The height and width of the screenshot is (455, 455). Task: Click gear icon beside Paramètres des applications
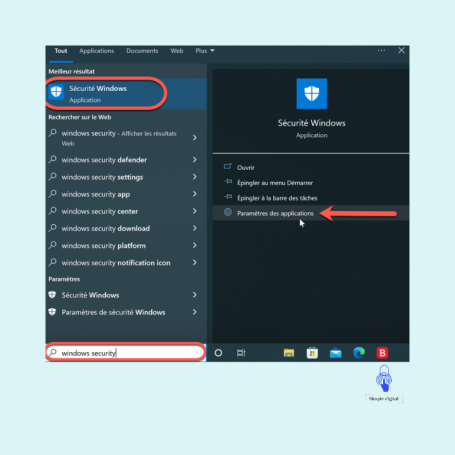228,212
